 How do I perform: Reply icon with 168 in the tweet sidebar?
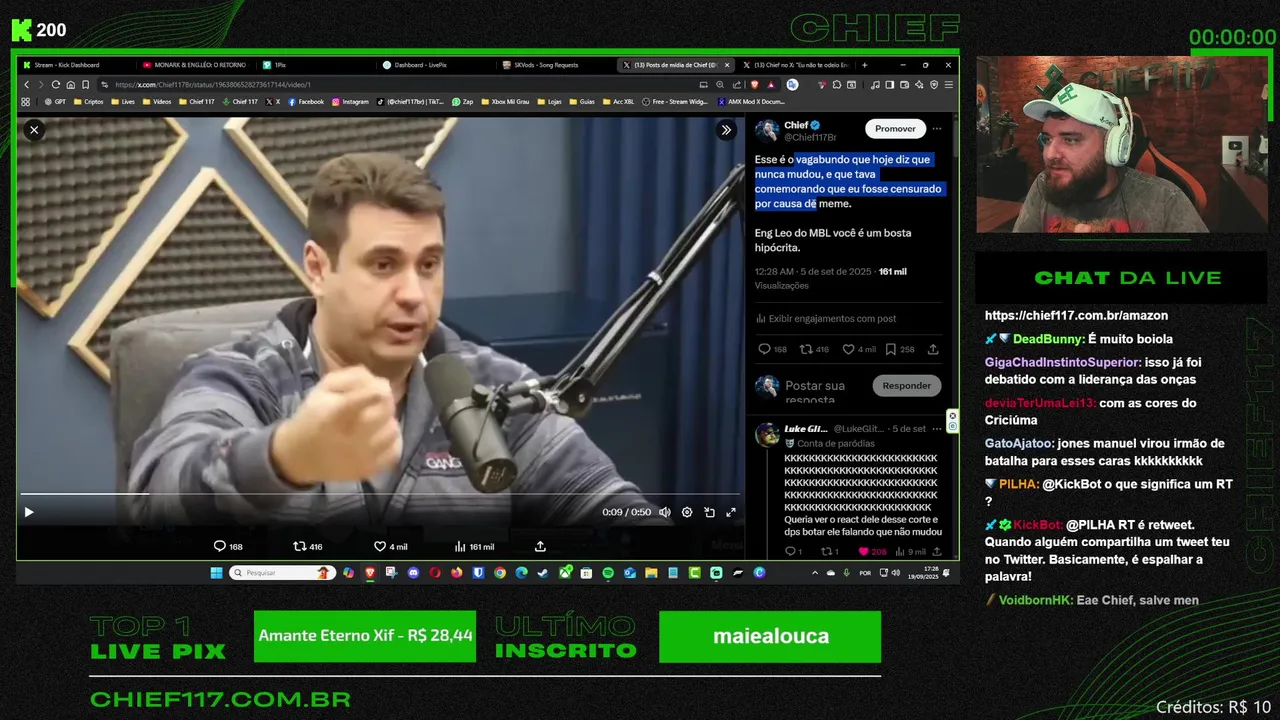click(x=772, y=349)
